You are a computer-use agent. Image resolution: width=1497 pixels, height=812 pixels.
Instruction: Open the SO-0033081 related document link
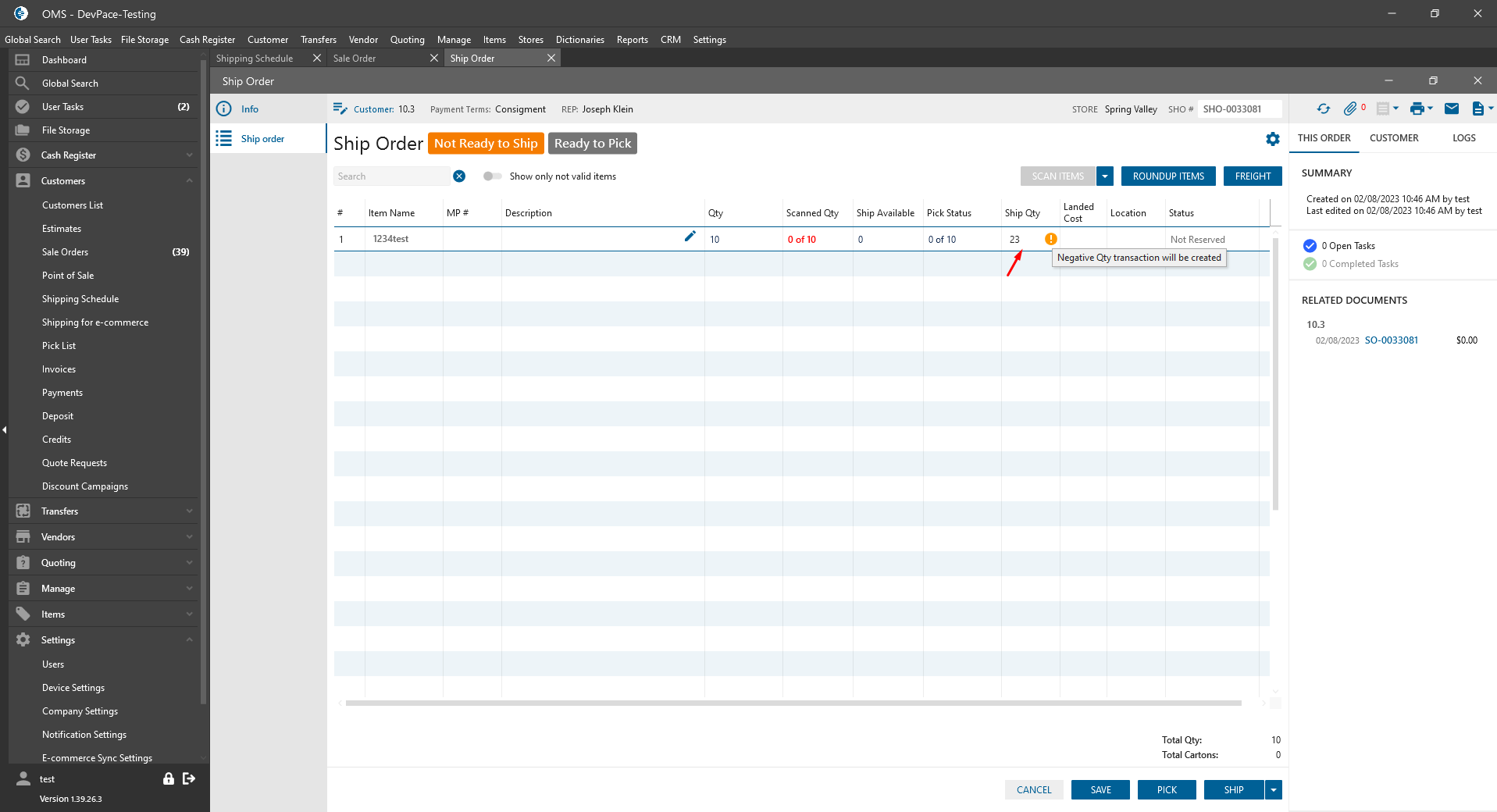[1391, 340]
